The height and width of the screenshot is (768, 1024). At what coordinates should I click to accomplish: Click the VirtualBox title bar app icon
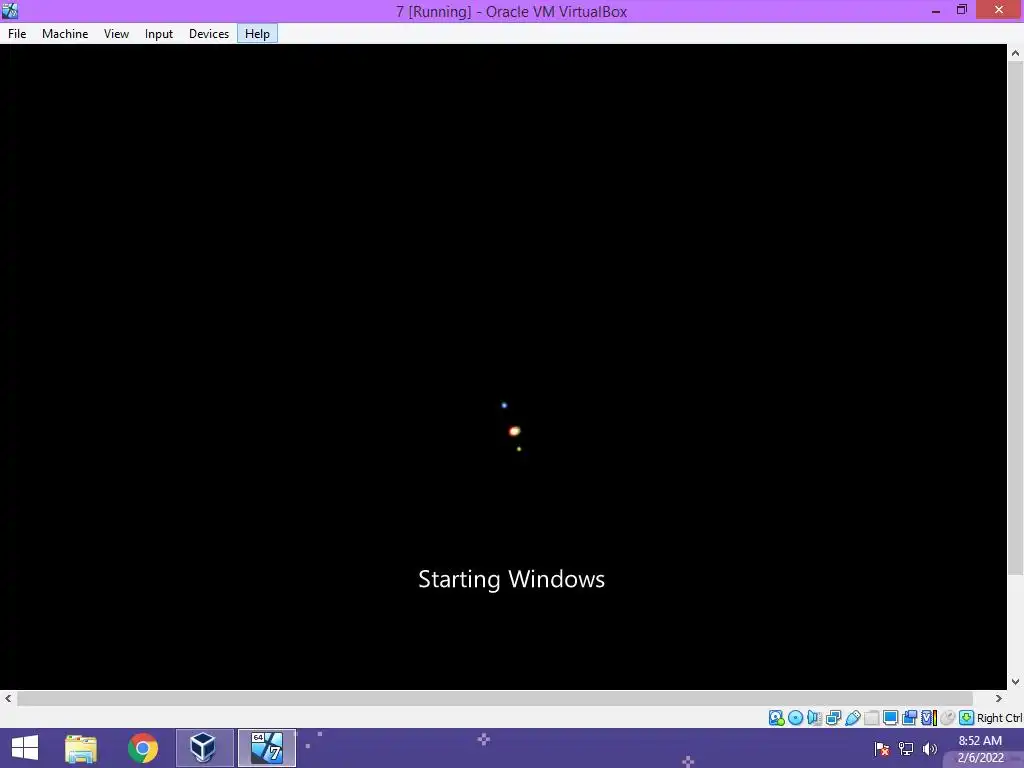click(10, 10)
